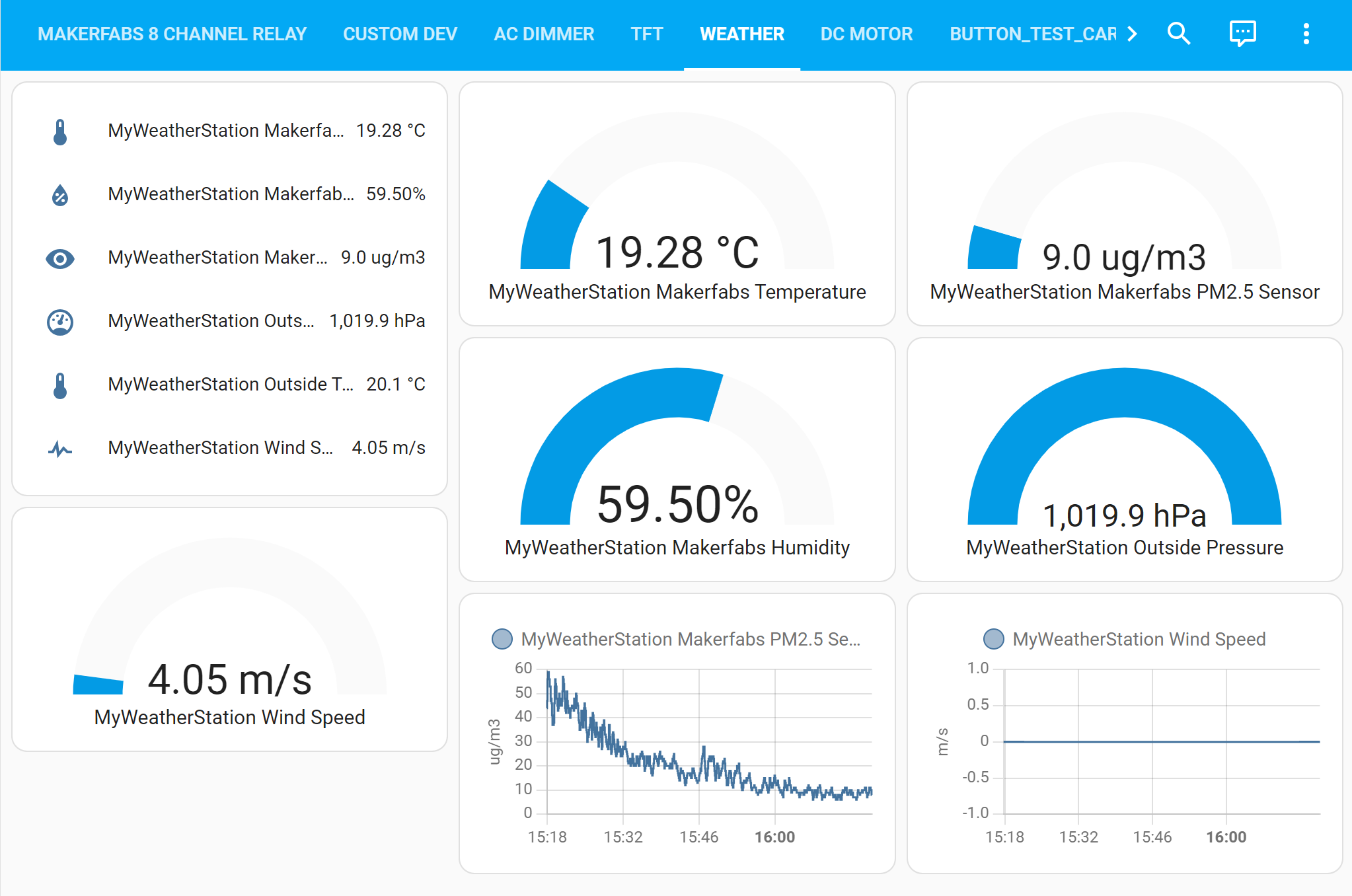Click the 19.28 °C value in entity list
The image size is (1352, 896).
tap(391, 130)
